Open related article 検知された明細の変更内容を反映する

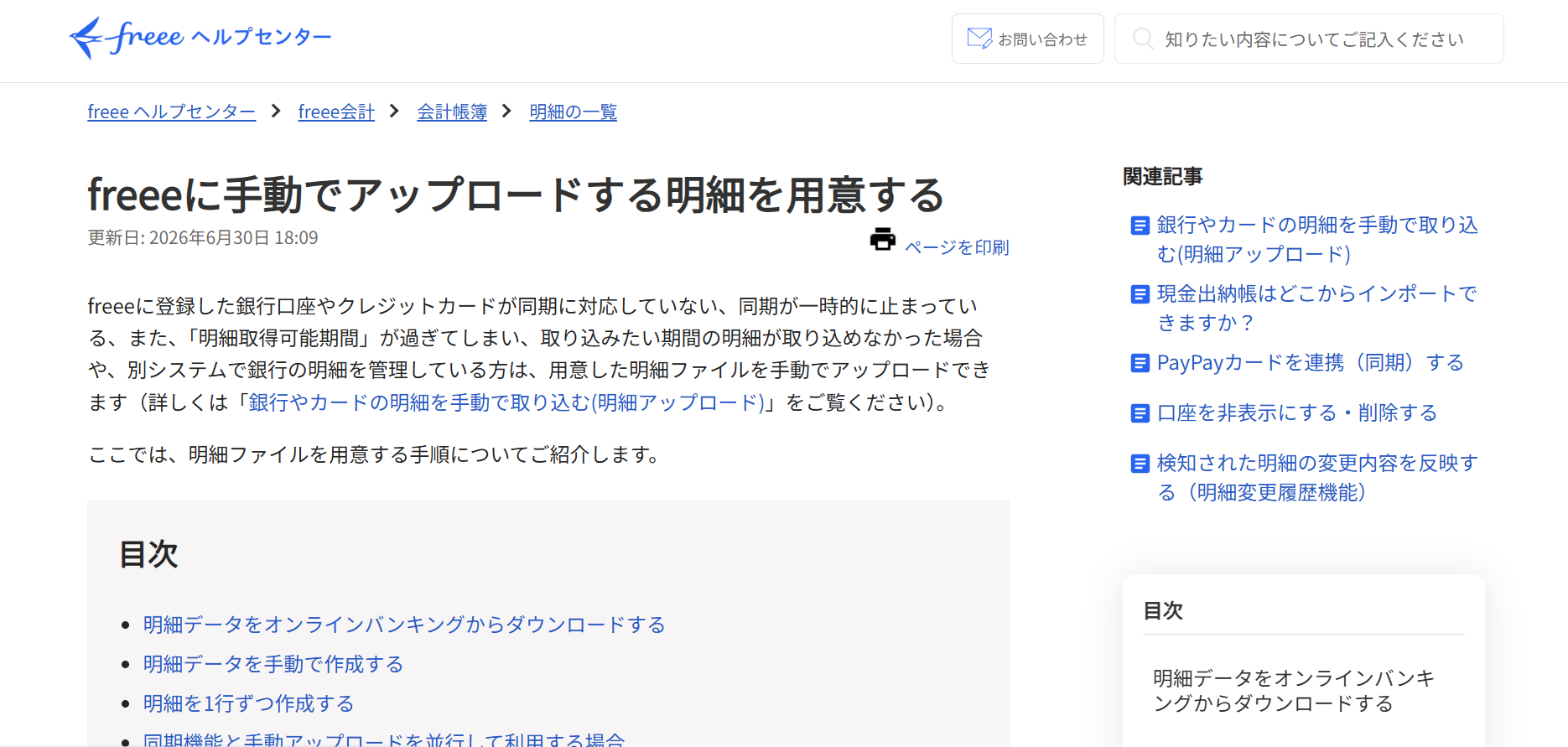pyautogui.click(x=1317, y=478)
